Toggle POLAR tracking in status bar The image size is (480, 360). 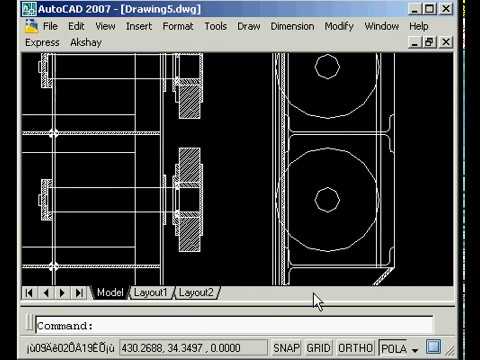[x=393, y=348]
